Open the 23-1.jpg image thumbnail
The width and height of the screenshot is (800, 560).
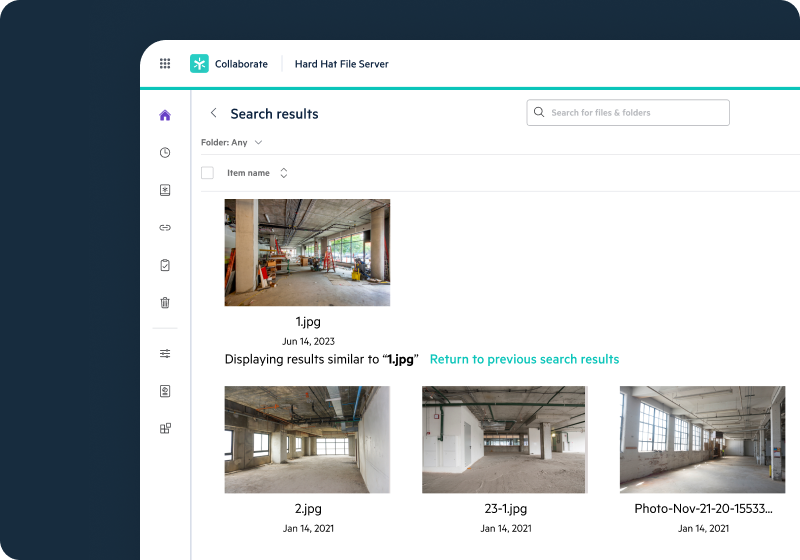[x=504, y=439]
